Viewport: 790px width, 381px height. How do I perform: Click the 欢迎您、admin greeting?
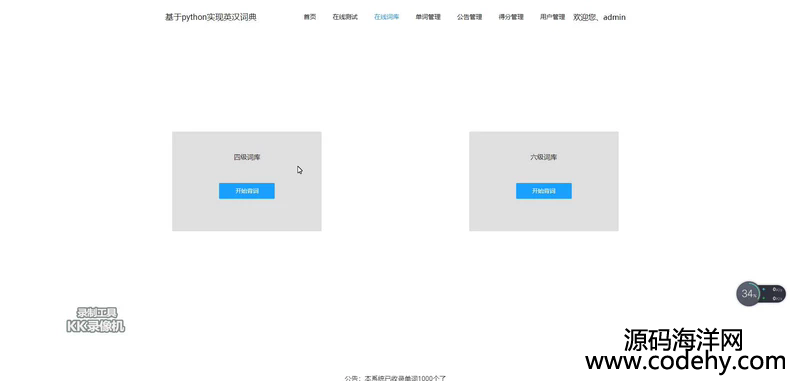click(600, 17)
